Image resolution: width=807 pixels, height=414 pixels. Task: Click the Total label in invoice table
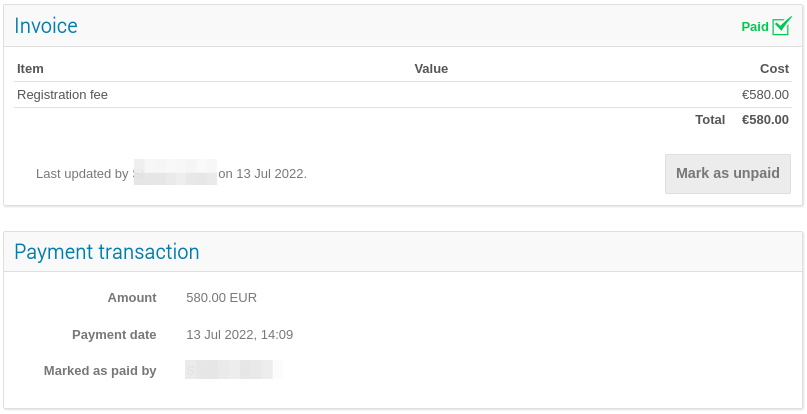point(710,120)
